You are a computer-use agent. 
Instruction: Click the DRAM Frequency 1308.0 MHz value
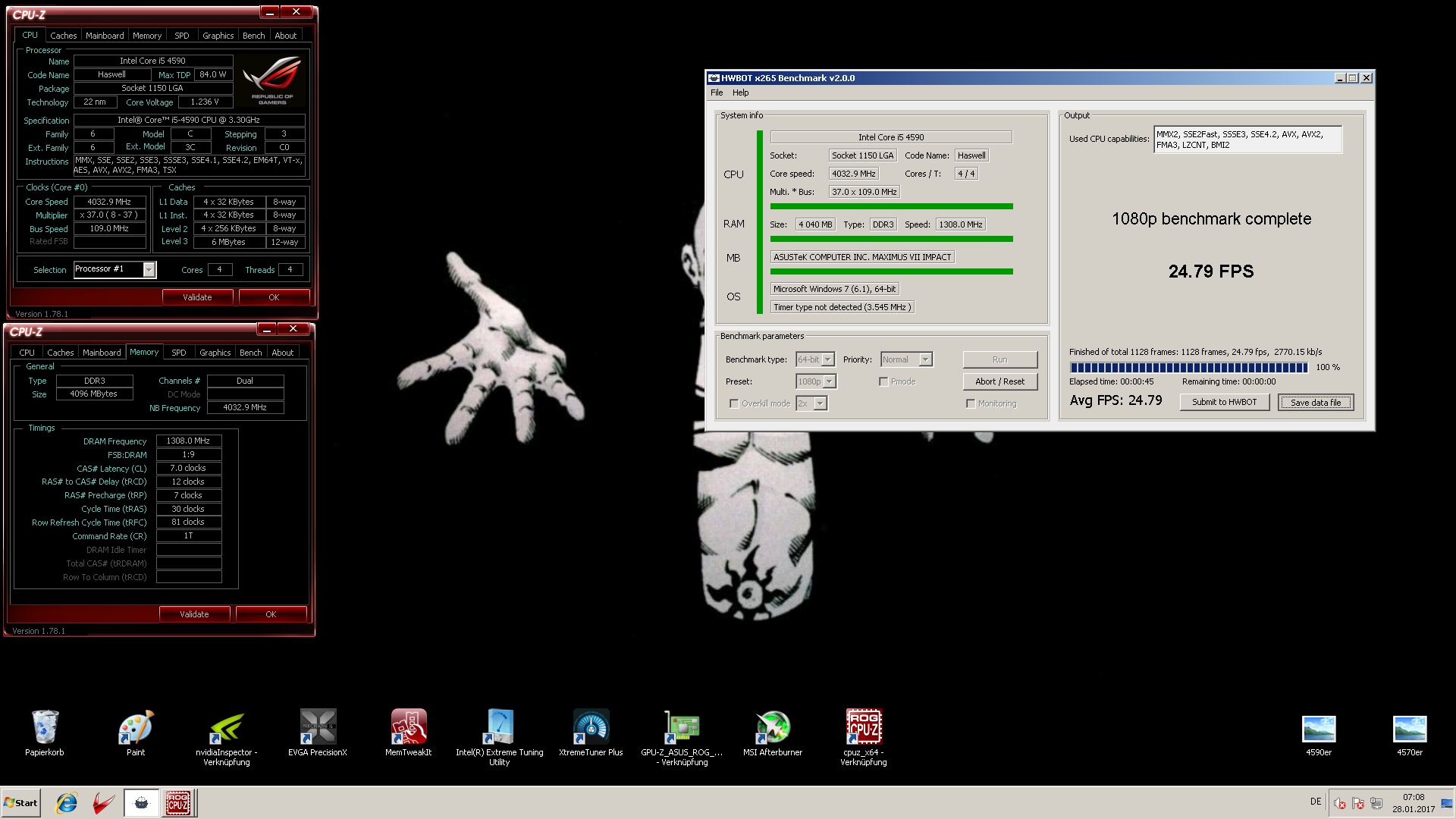point(189,441)
